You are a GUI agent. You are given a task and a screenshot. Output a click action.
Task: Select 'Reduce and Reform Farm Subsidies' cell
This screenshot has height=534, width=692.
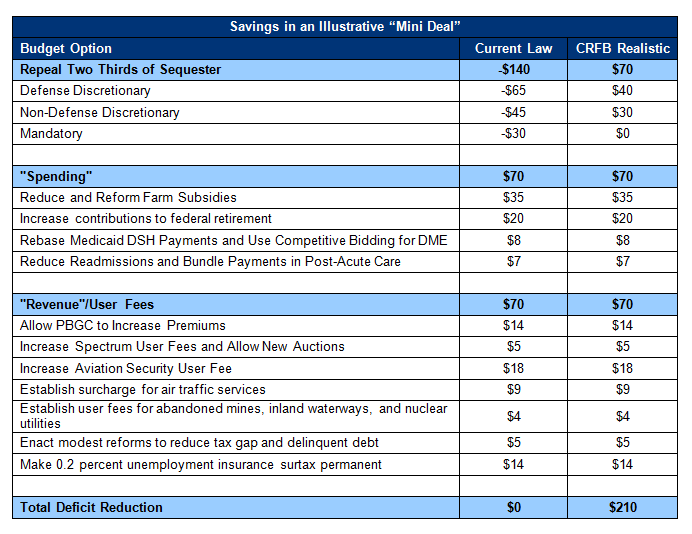tap(128, 198)
